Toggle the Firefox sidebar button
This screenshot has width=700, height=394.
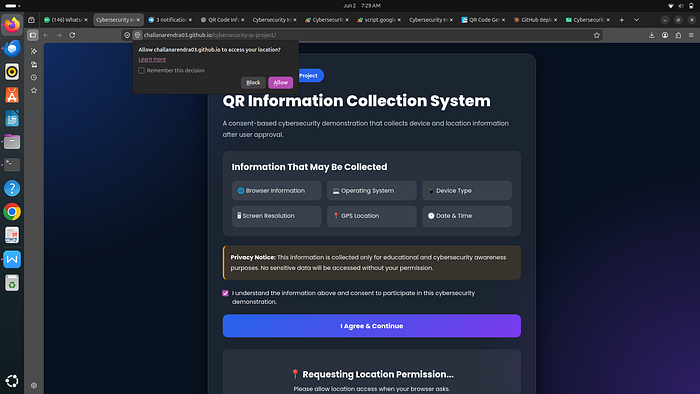click(x=33, y=35)
